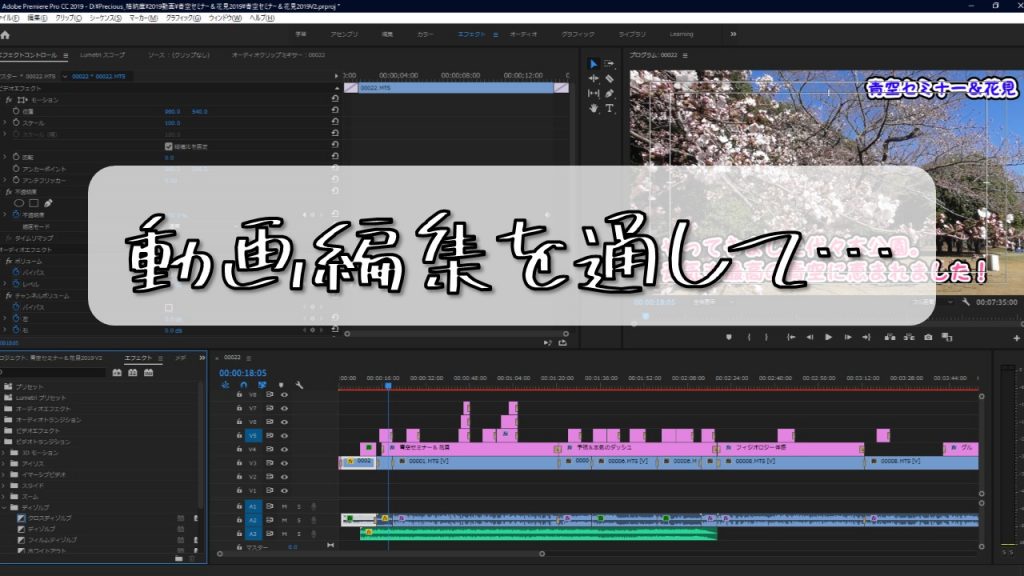Image resolution: width=1024 pixels, height=576 pixels.
Task: Show more workspaces via overflow chevrons
Action: pyautogui.click(x=733, y=34)
